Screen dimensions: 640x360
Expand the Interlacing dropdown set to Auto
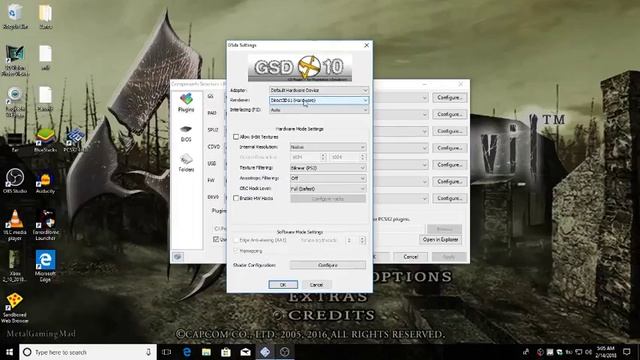pyautogui.click(x=319, y=110)
